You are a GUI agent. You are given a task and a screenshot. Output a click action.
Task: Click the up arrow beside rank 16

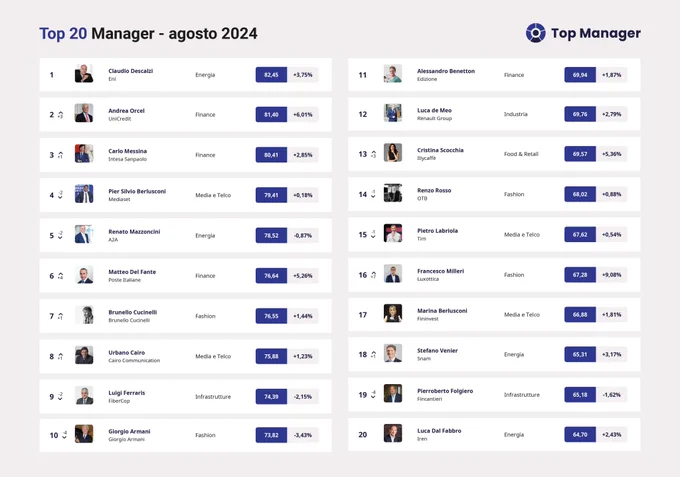[x=373, y=275]
